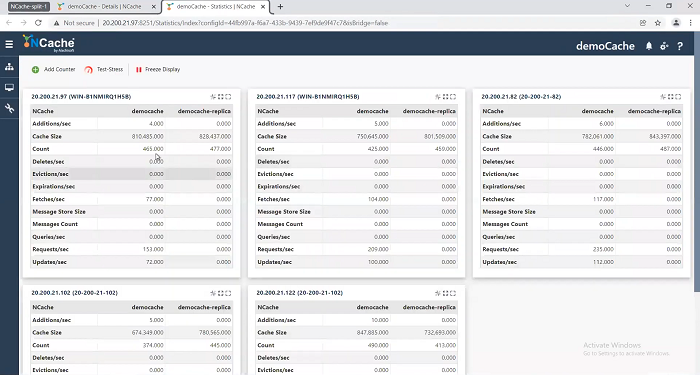Switch to demoCache - Details browser tab
Image resolution: width=700 pixels, height=375 pixels.
(104, 7)
